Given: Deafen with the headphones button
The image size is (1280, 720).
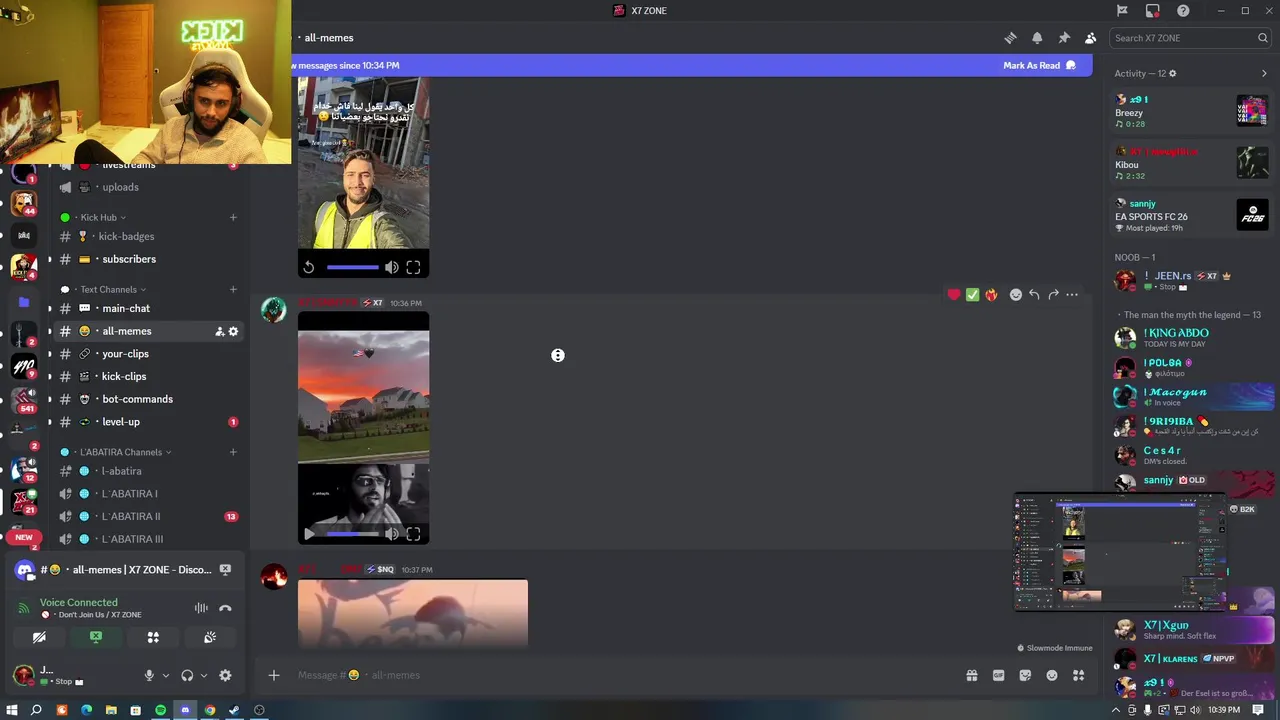Looking at the screenshot, I should coord(187,676).
